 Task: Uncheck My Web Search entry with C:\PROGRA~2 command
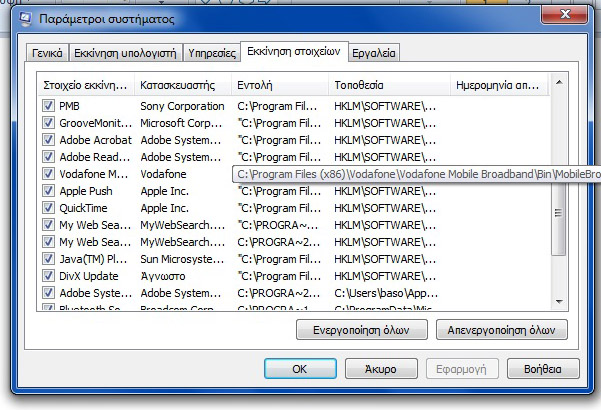point(48,241)
